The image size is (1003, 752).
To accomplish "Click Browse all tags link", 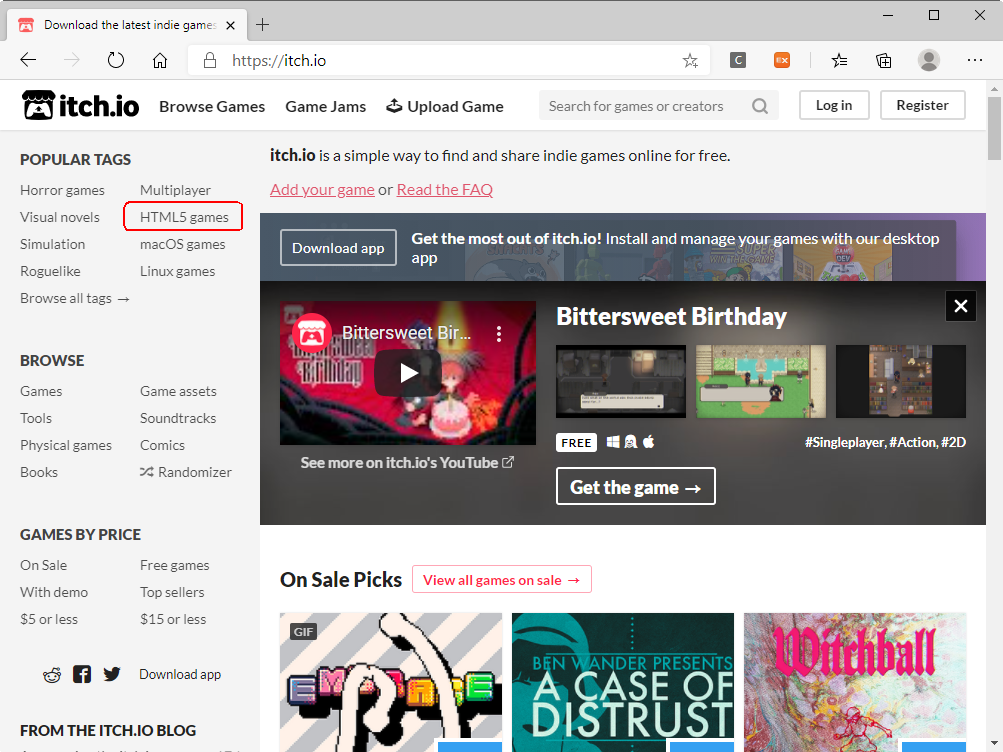I will coord(75,298).
